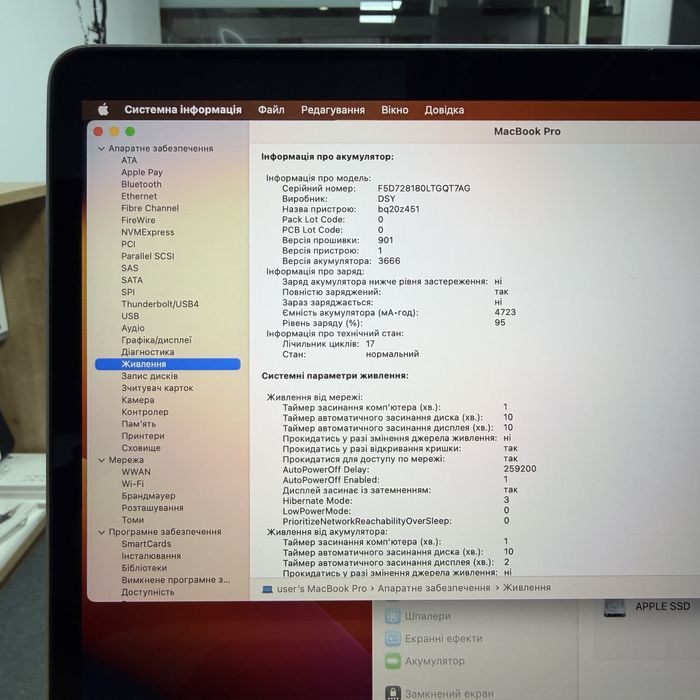The height and width of the screenshot is (700, 700).
Task: Select FireWire in the sidebar
Action: click(138, 220)
